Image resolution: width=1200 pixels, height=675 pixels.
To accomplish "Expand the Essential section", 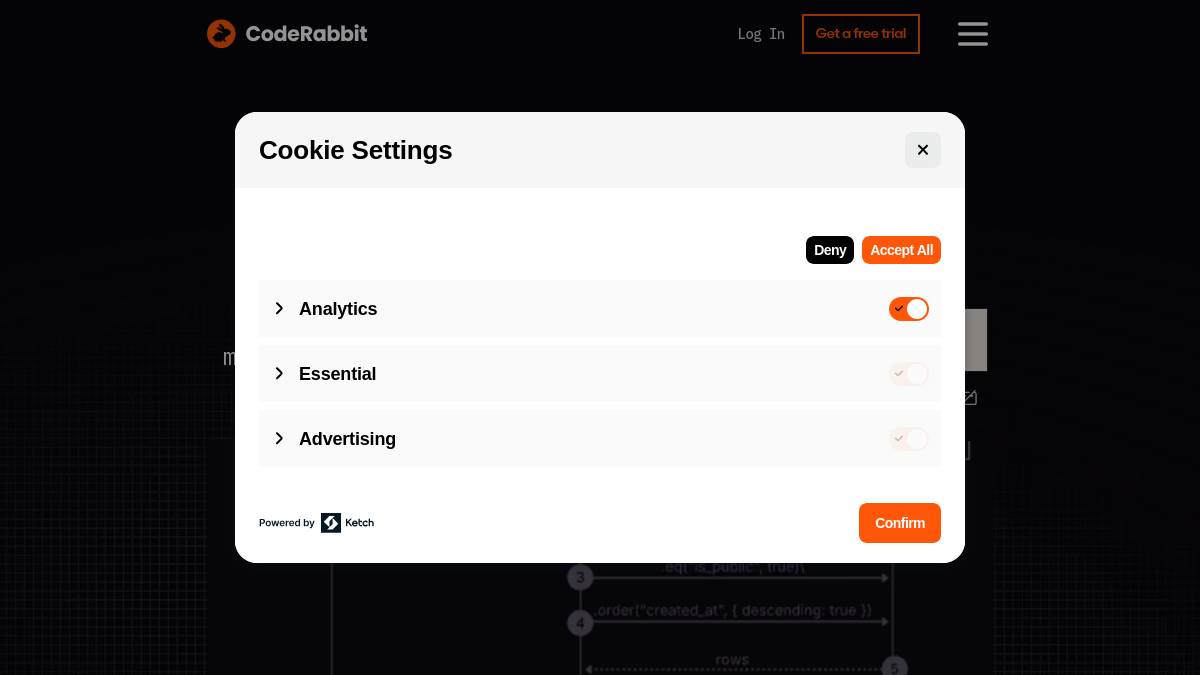I will (279, 373).
